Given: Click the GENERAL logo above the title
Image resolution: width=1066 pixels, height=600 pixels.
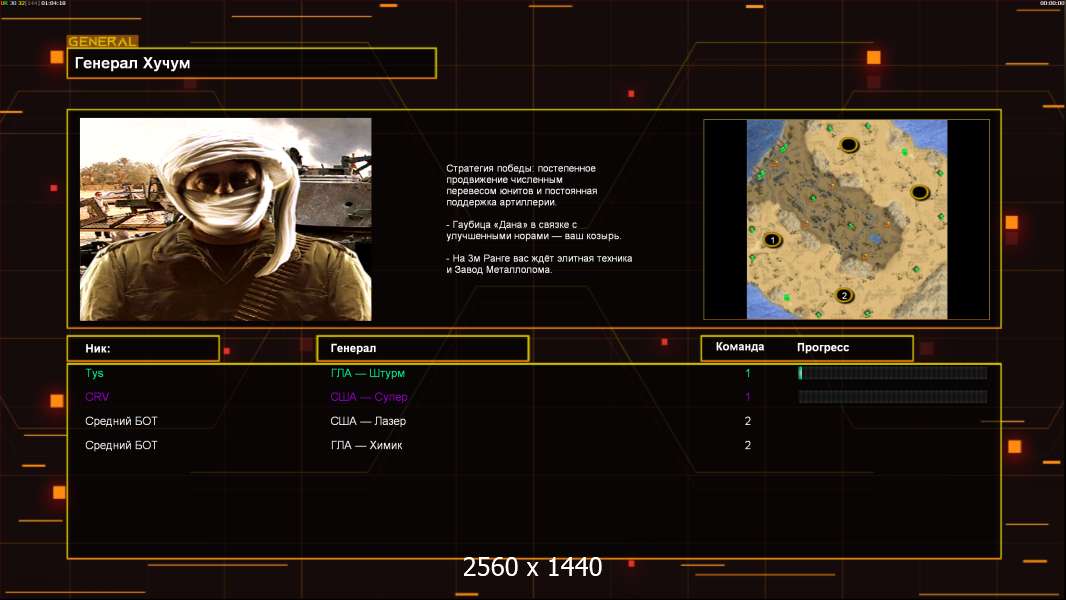Looking at the screenshot, I should (102, 42).
